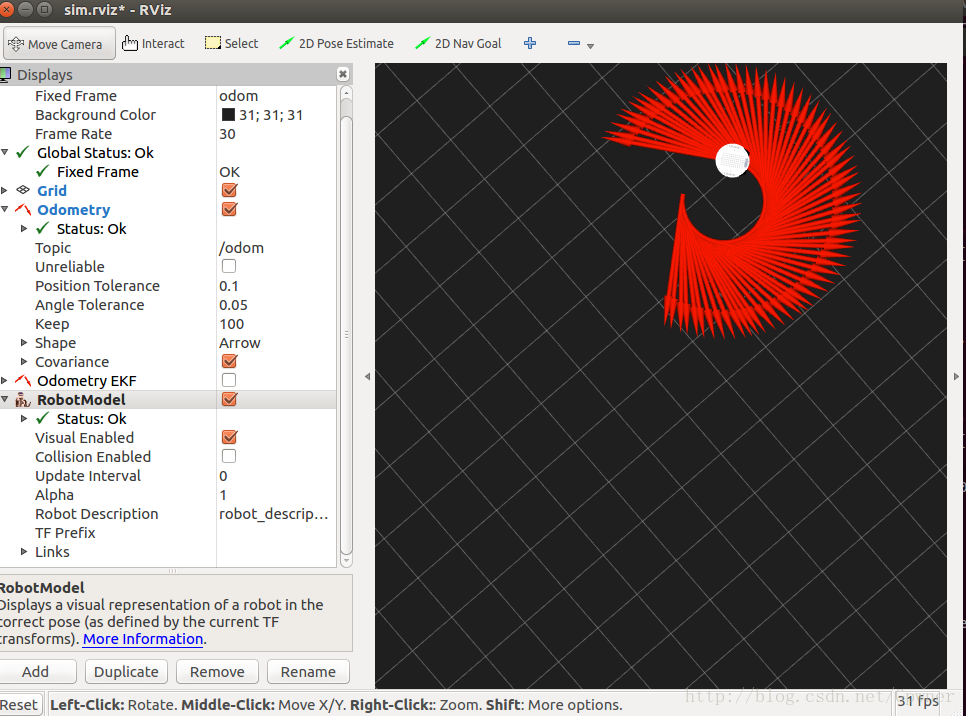Enable the Unreliable checkbox
The image size is (966, 716).
(229, 266)
